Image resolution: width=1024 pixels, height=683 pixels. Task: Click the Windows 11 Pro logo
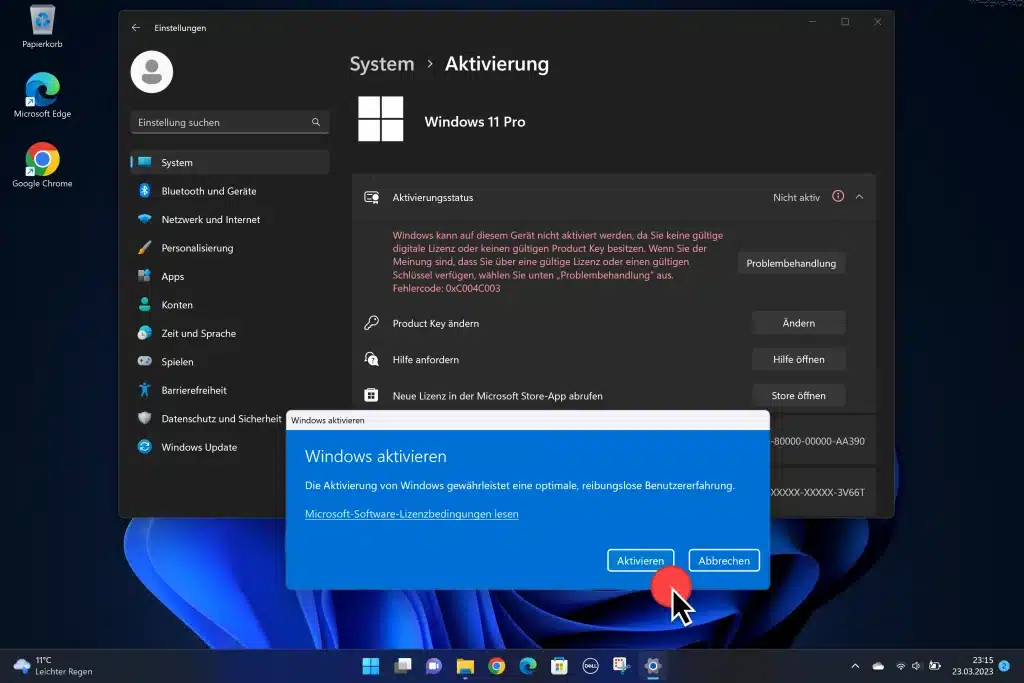381,119
